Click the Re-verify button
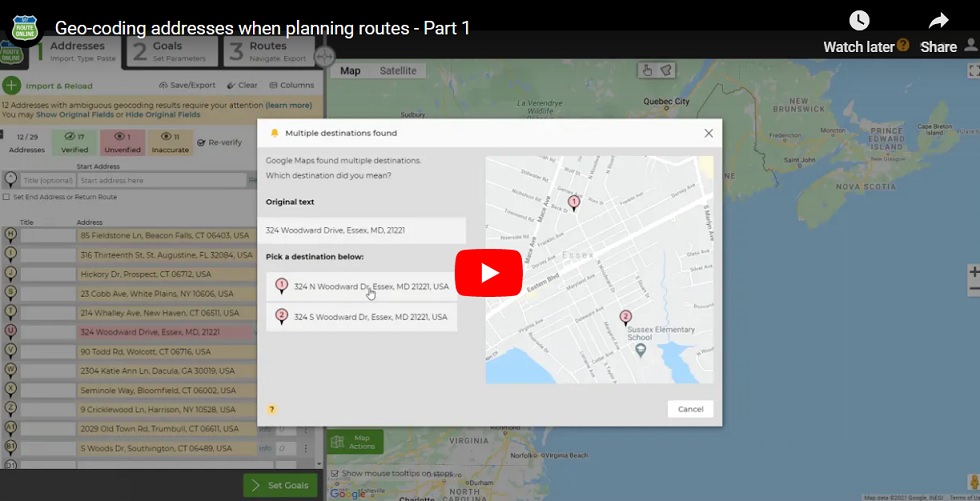The height and width of the screenshot is (501, 980). tap(219, 142)
